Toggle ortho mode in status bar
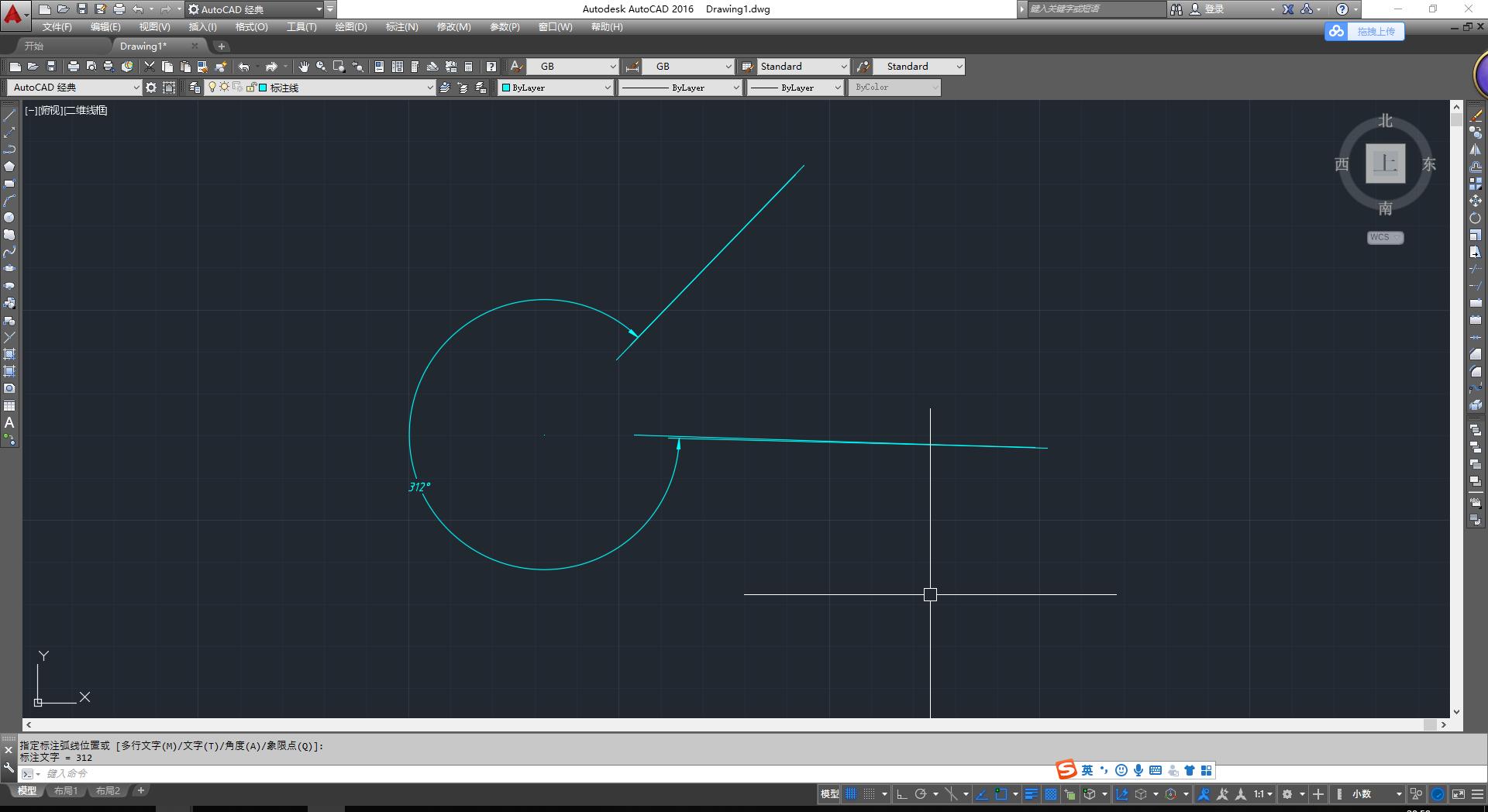Screen dimensions: 1488x812 point(901,793)
